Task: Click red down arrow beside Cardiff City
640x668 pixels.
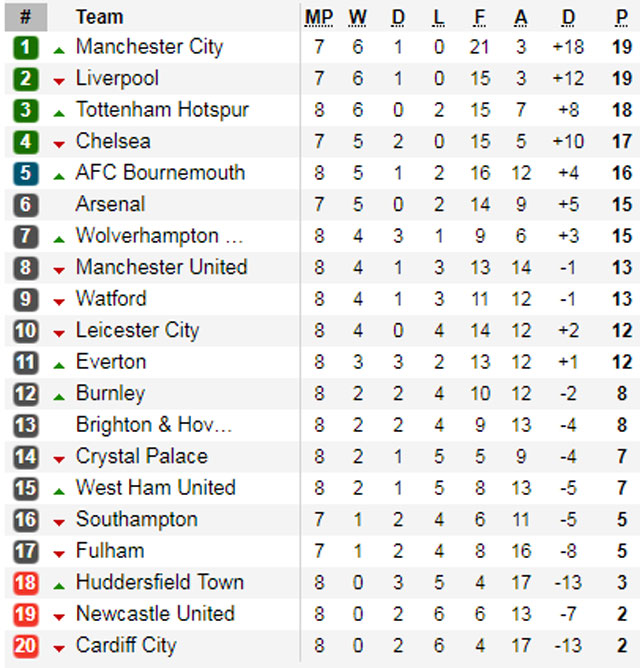Action: click(x=59, y=647)
